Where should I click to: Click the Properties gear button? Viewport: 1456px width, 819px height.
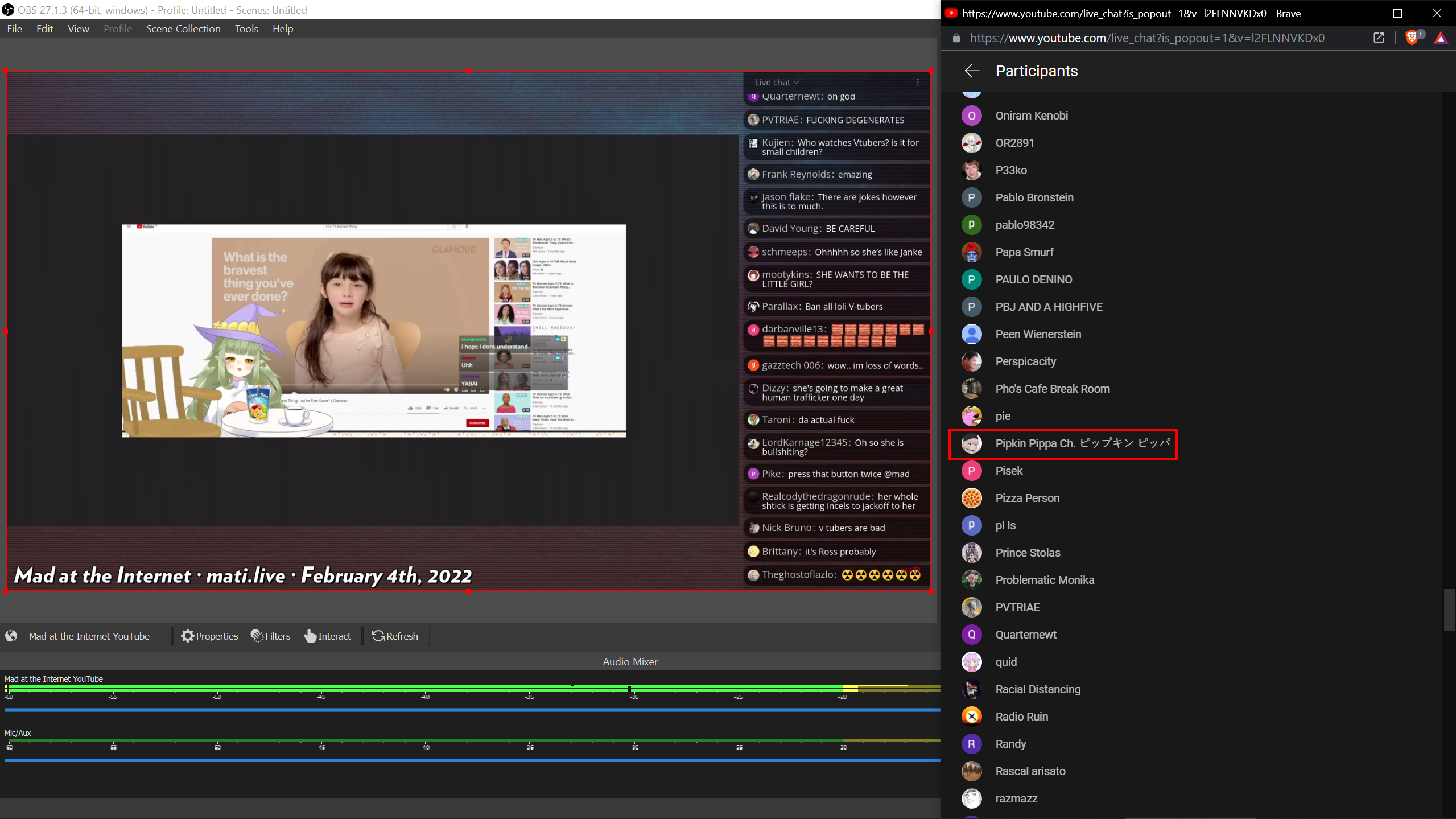(x=209, y=636)
